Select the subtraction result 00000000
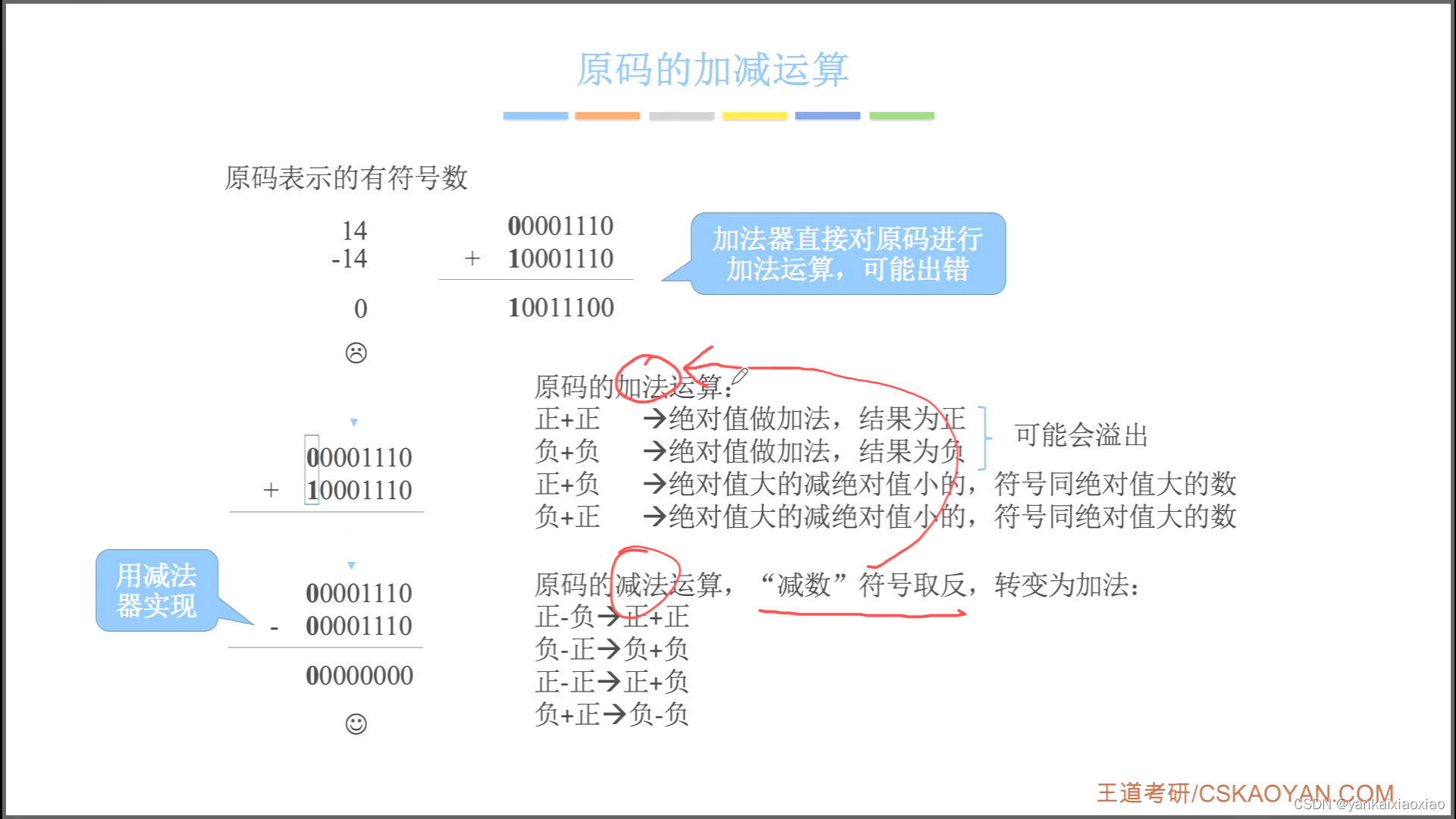Image resolution: width=1456 pixels, height=819 pixels. coord(359,676)
